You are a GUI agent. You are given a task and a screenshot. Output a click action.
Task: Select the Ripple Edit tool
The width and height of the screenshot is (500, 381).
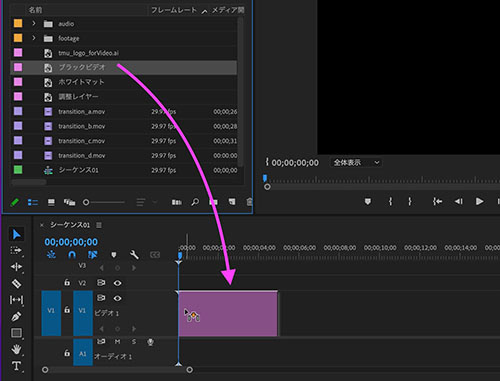[16, 266]
